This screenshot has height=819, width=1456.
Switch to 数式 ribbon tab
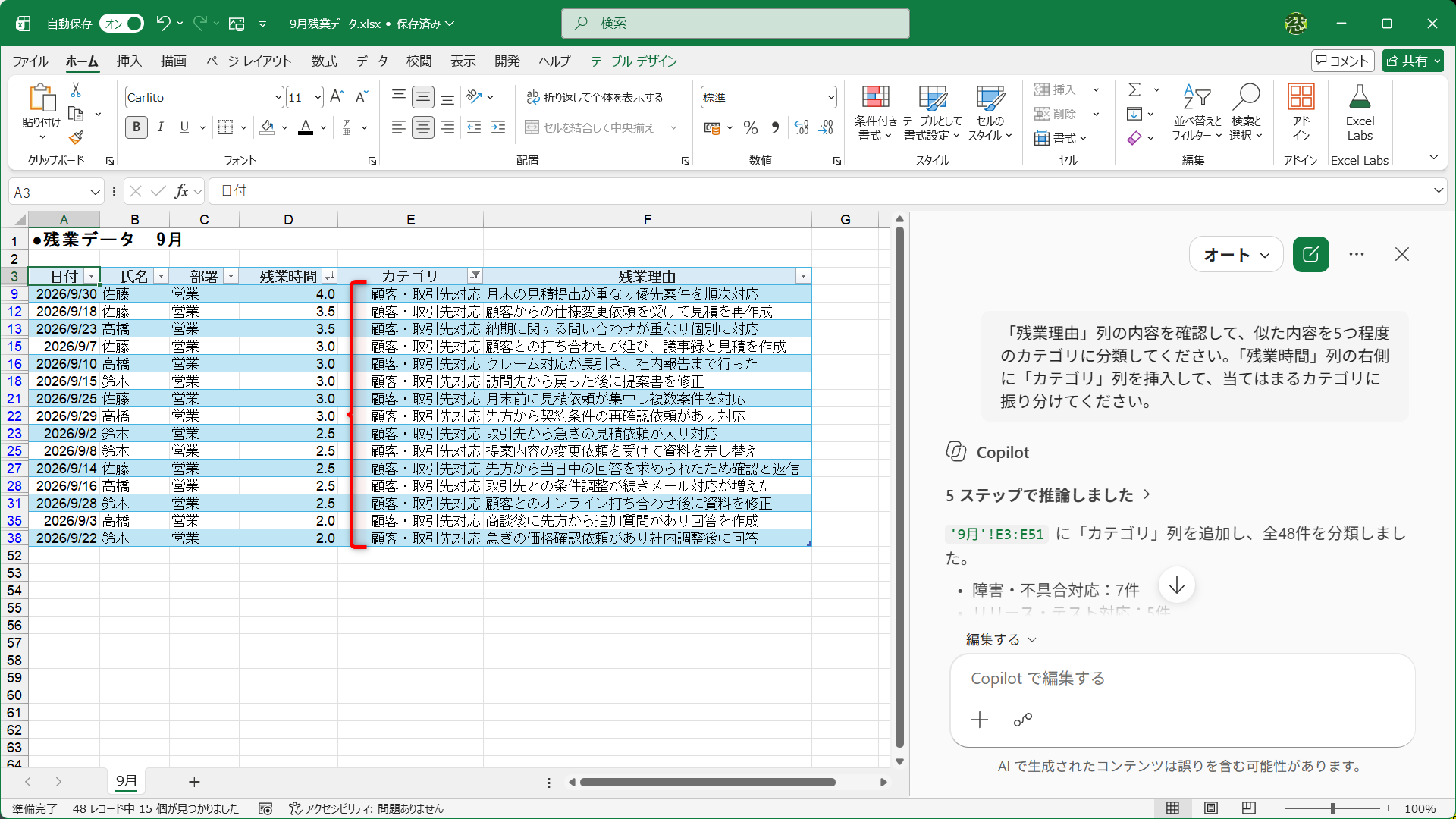tap(325, 61)
